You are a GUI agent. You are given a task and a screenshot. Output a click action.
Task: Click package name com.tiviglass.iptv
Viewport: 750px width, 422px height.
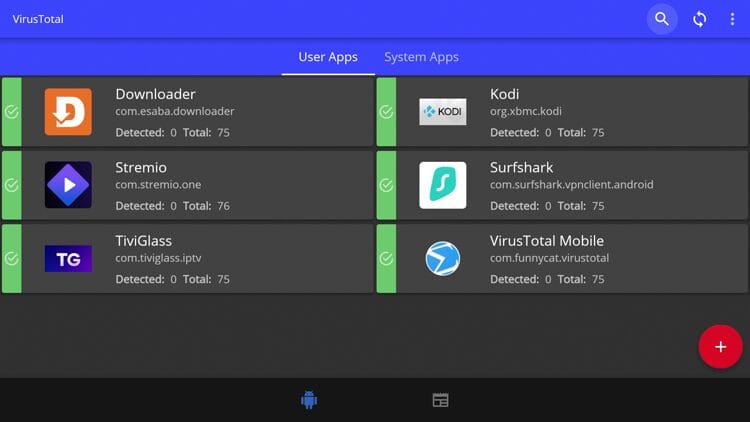158,258
